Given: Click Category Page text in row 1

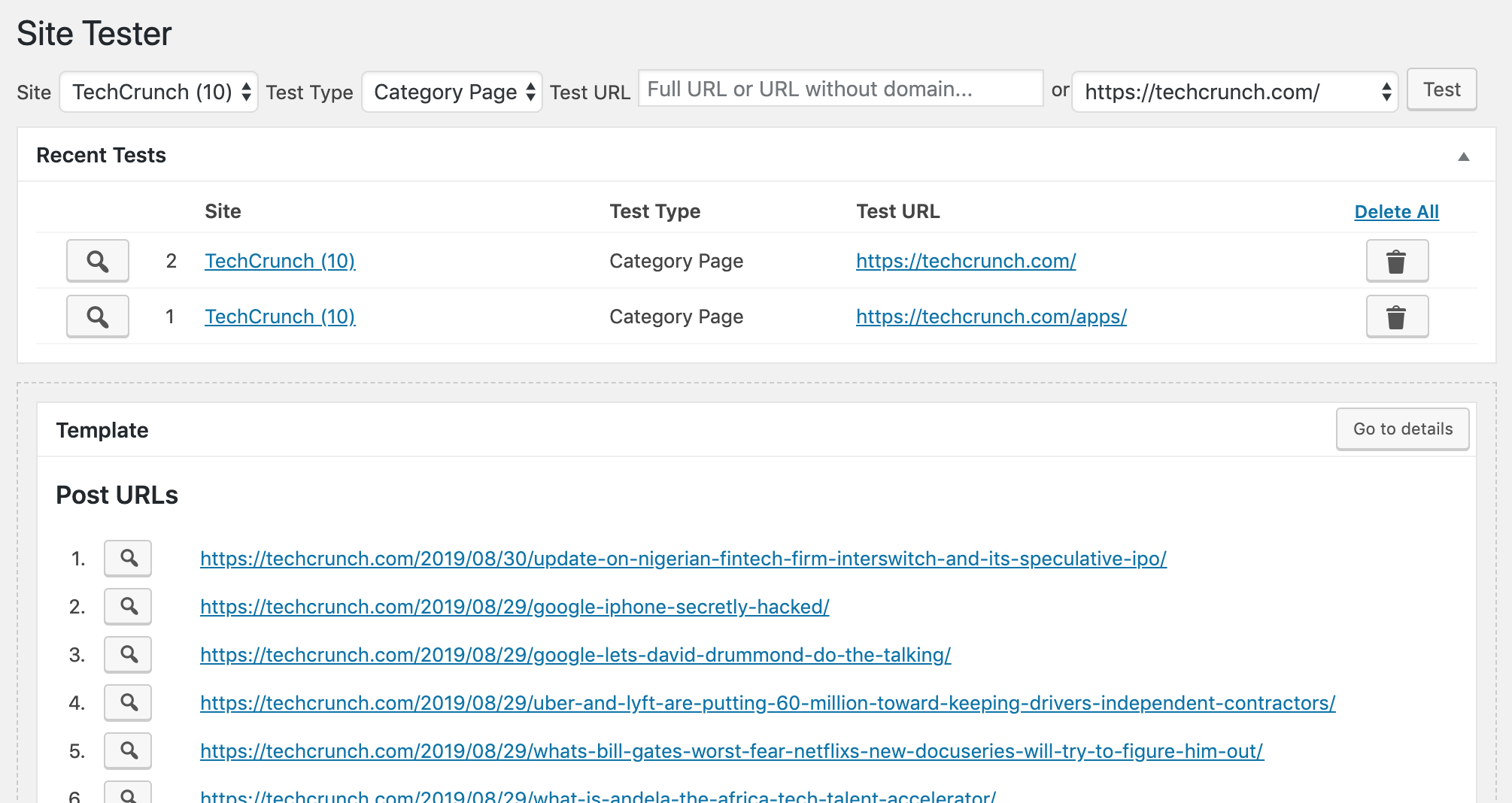Looking at the screenshot, I should [676, 317].
